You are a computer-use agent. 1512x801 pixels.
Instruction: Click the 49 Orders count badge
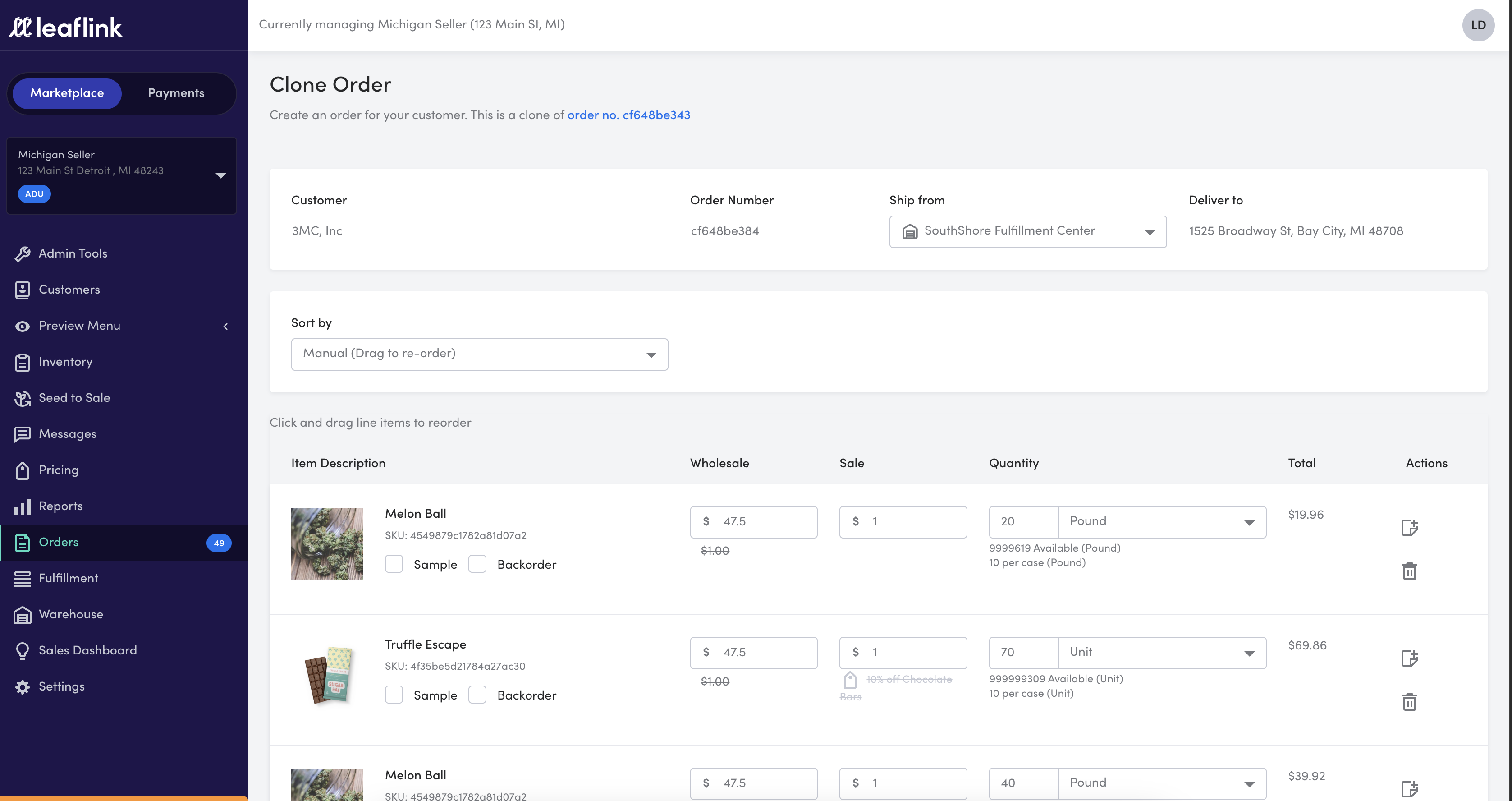pyautogui.click(x=219, y=543)
